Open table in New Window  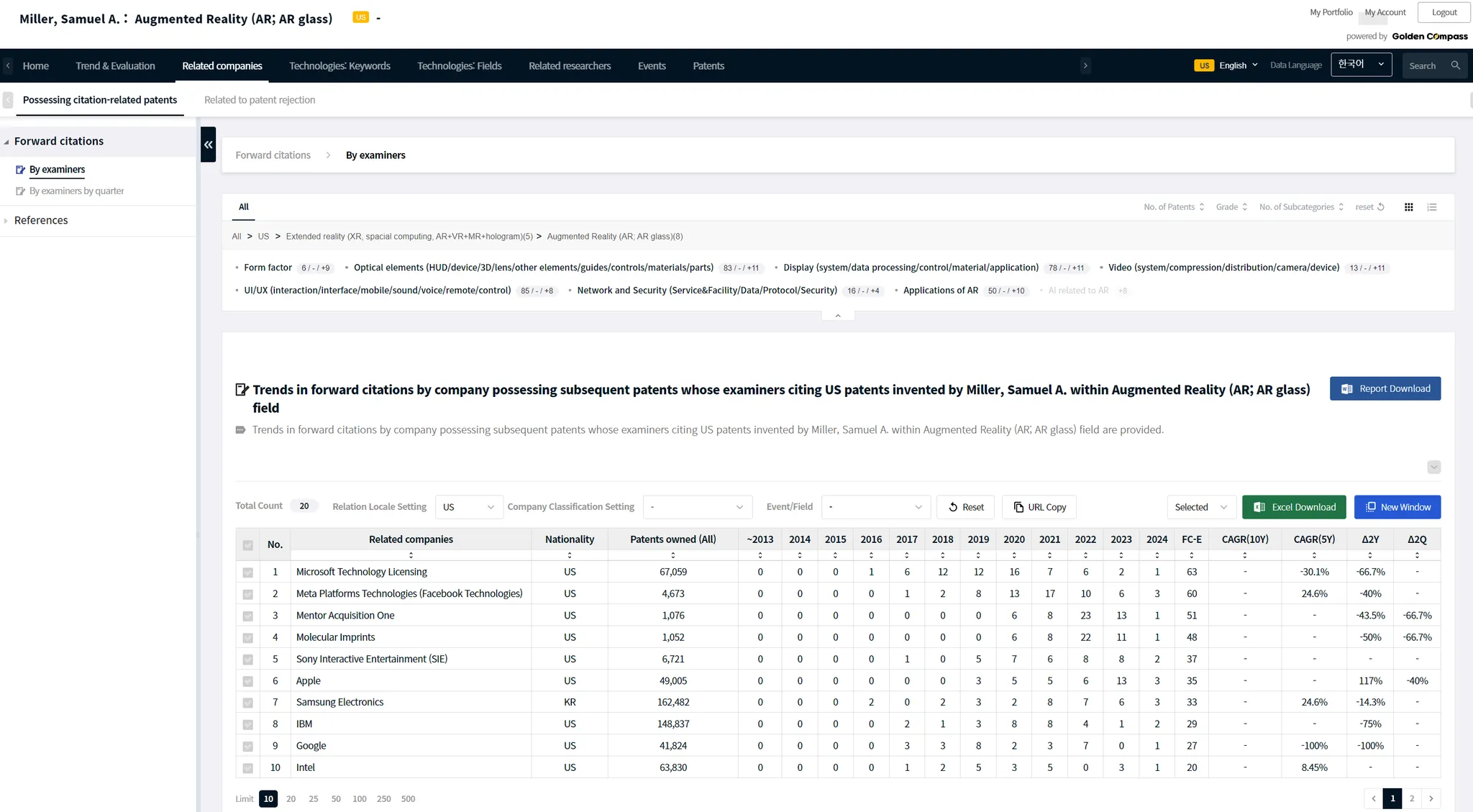coord(1397,507)
